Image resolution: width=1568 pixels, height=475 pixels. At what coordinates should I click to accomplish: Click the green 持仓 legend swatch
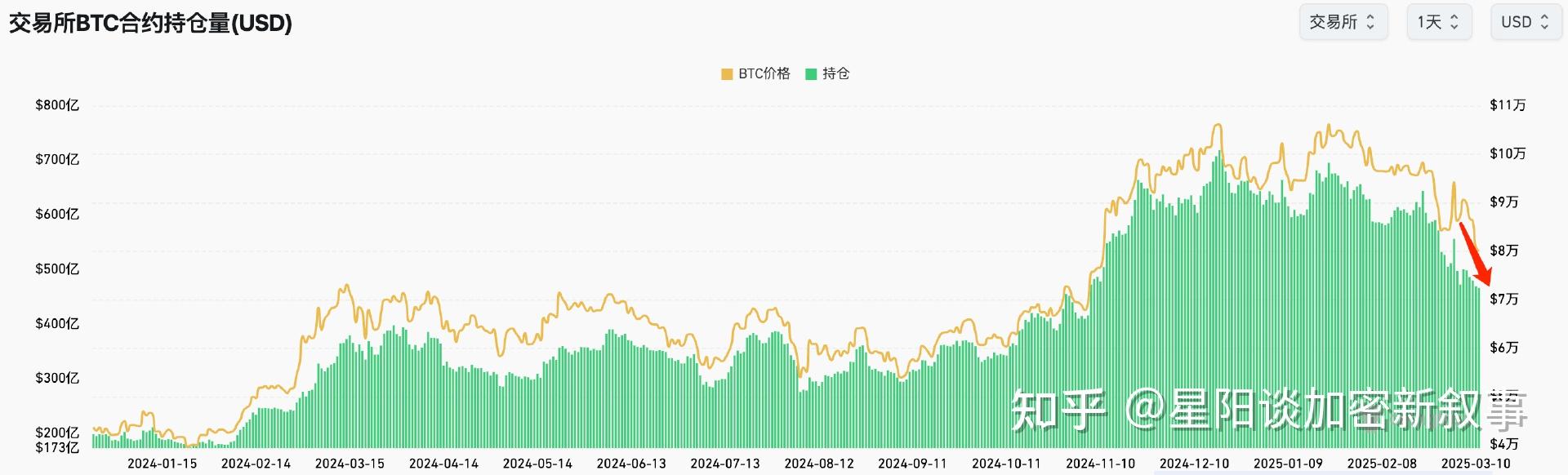(x=811, y=74)
